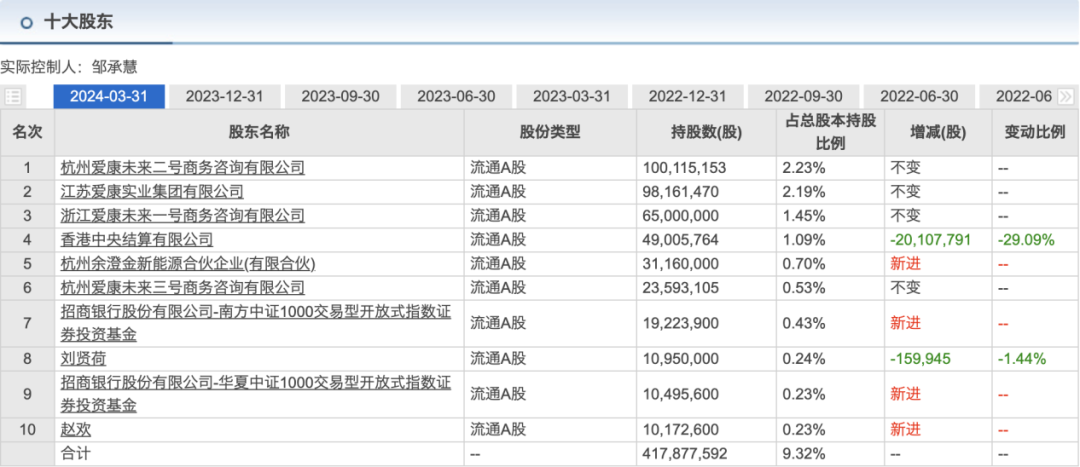Open the 2022-09-30 tab
The width and height of the screenshot is (1080, 467).
(x=803, y=97)
